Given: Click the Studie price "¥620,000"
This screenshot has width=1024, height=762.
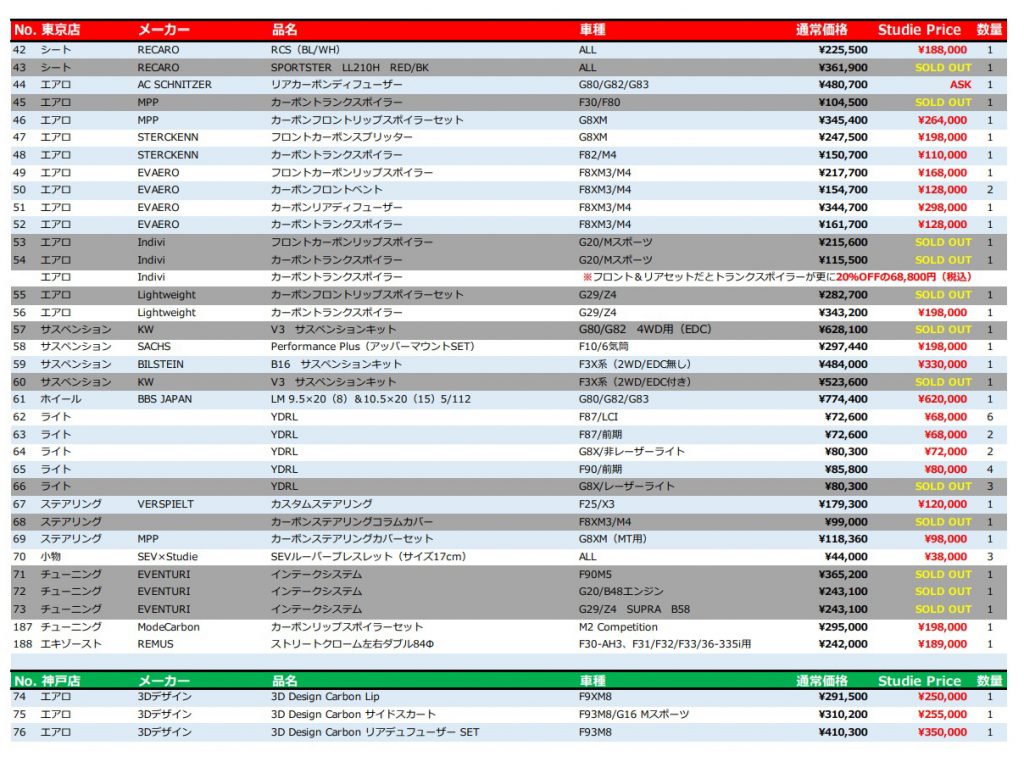Looking at the screenshot, I should (x=942, y=399).
